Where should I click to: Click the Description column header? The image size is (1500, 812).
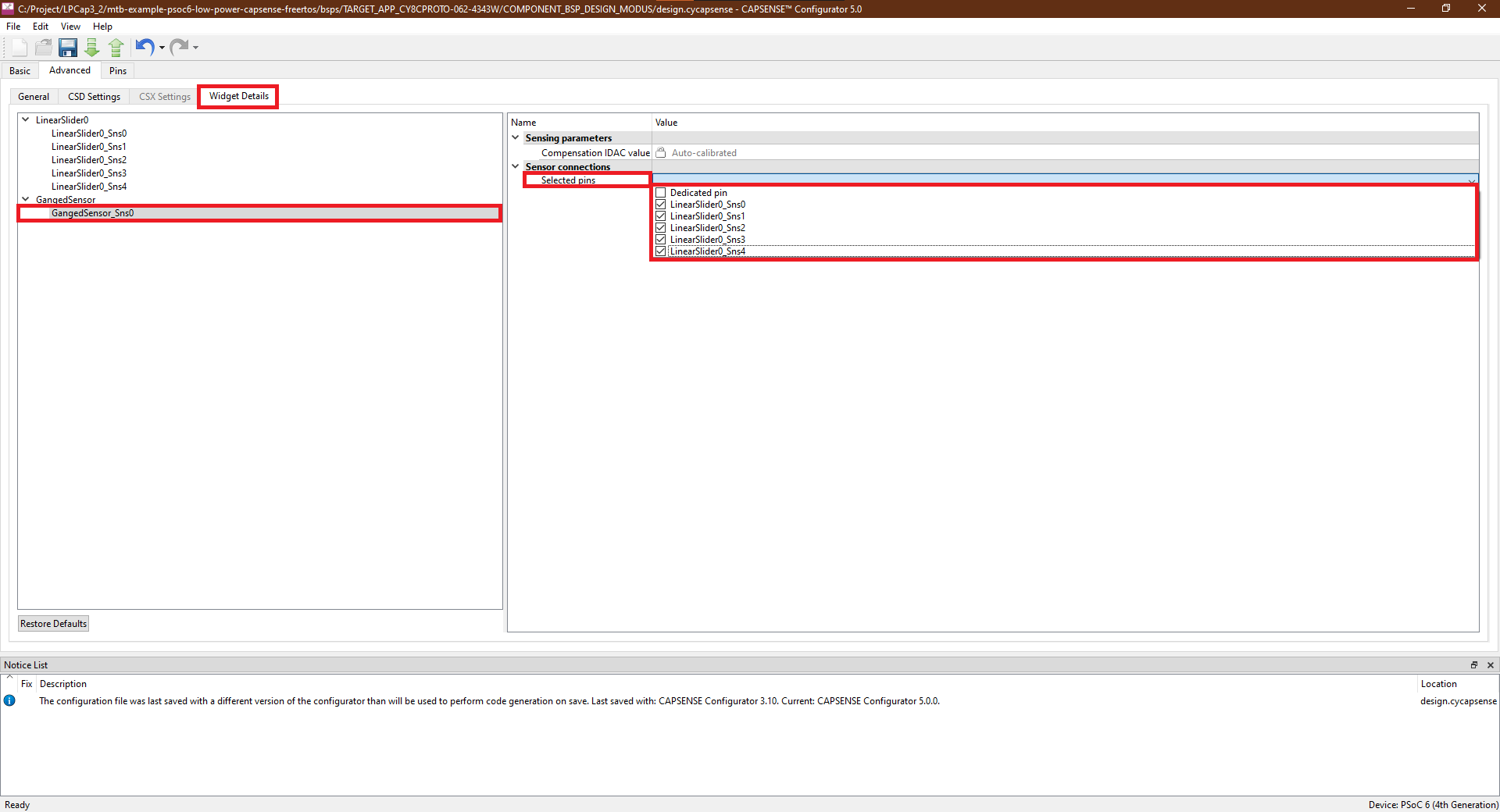click(x=63, y=684)
